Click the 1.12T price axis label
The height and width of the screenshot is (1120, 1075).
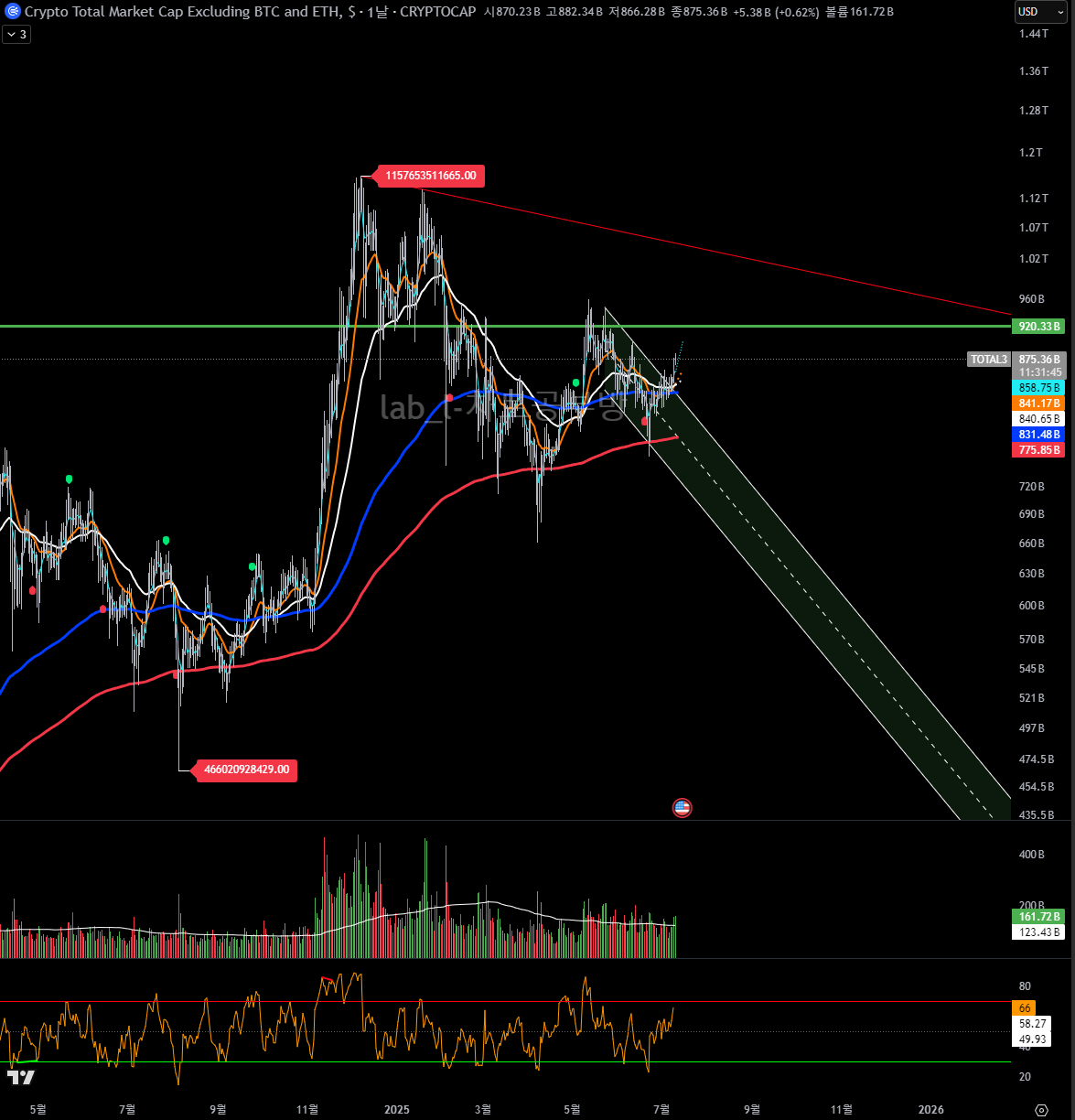coord(1034,199)
